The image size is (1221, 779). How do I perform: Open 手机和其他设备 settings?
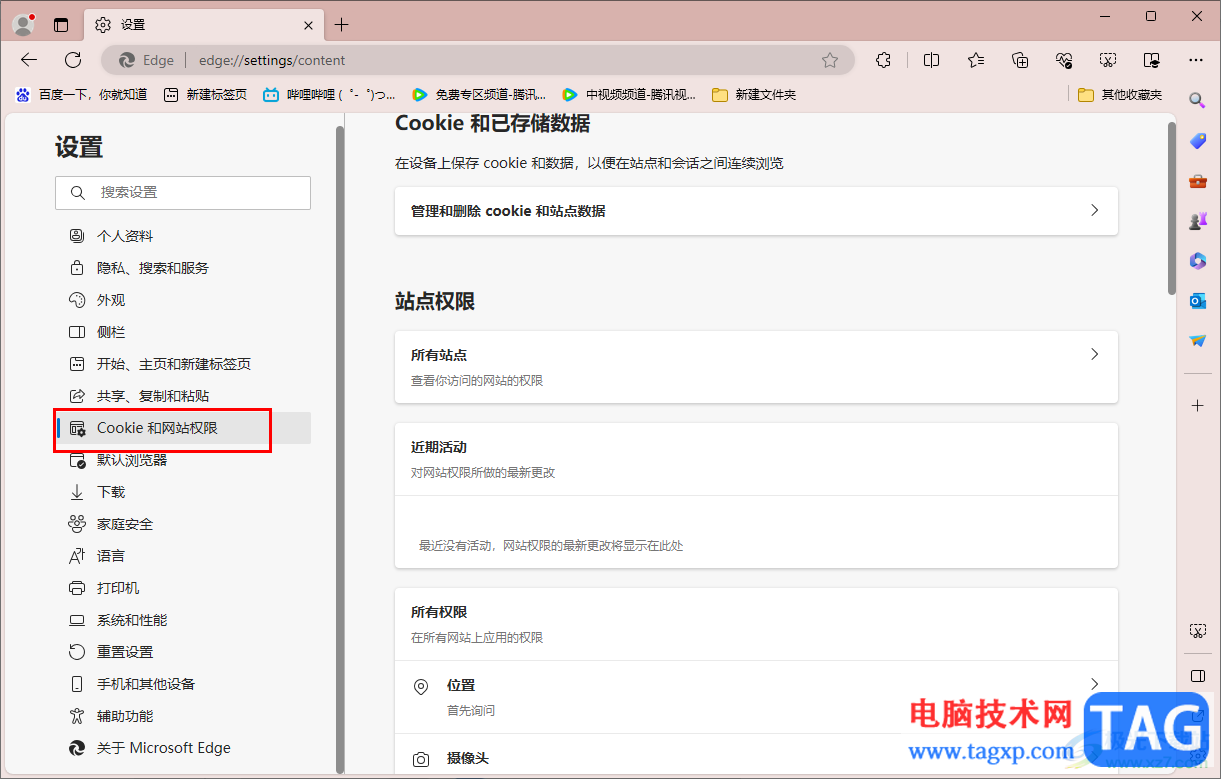coord(183,684)
